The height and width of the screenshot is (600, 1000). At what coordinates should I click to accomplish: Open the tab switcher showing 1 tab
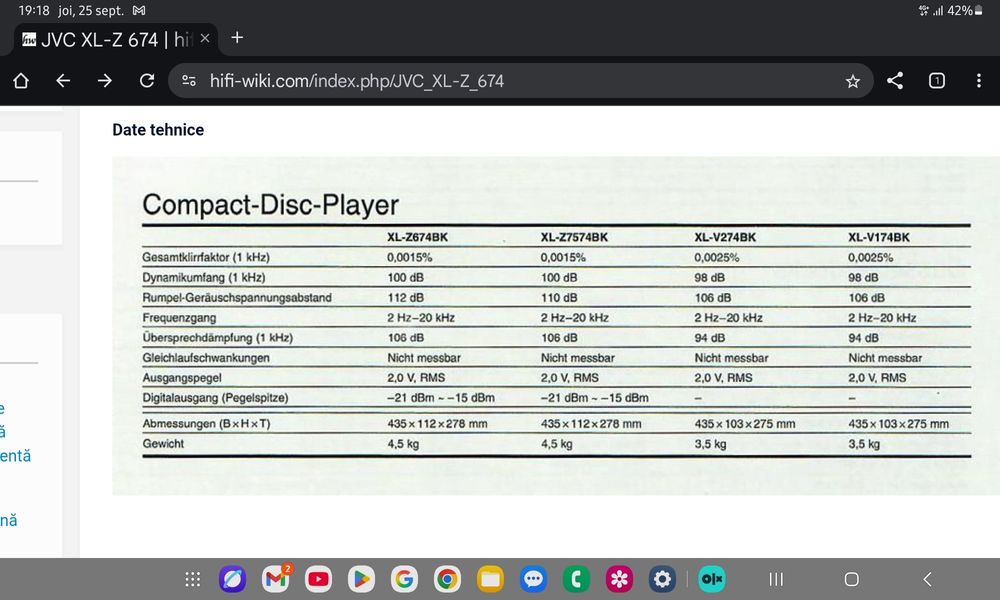[937, 81]
